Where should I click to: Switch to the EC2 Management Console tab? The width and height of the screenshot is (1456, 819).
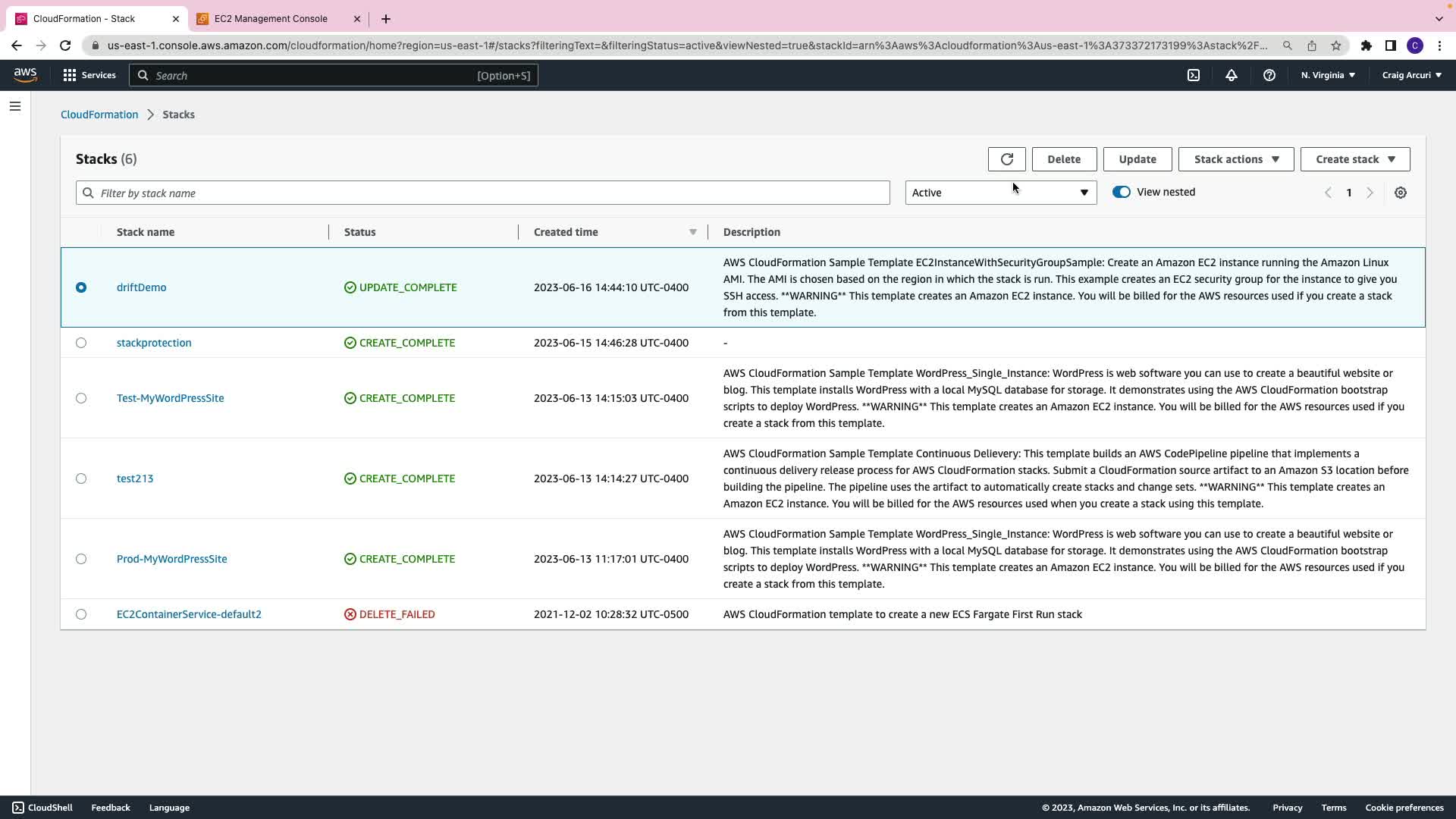click(271, 19)
